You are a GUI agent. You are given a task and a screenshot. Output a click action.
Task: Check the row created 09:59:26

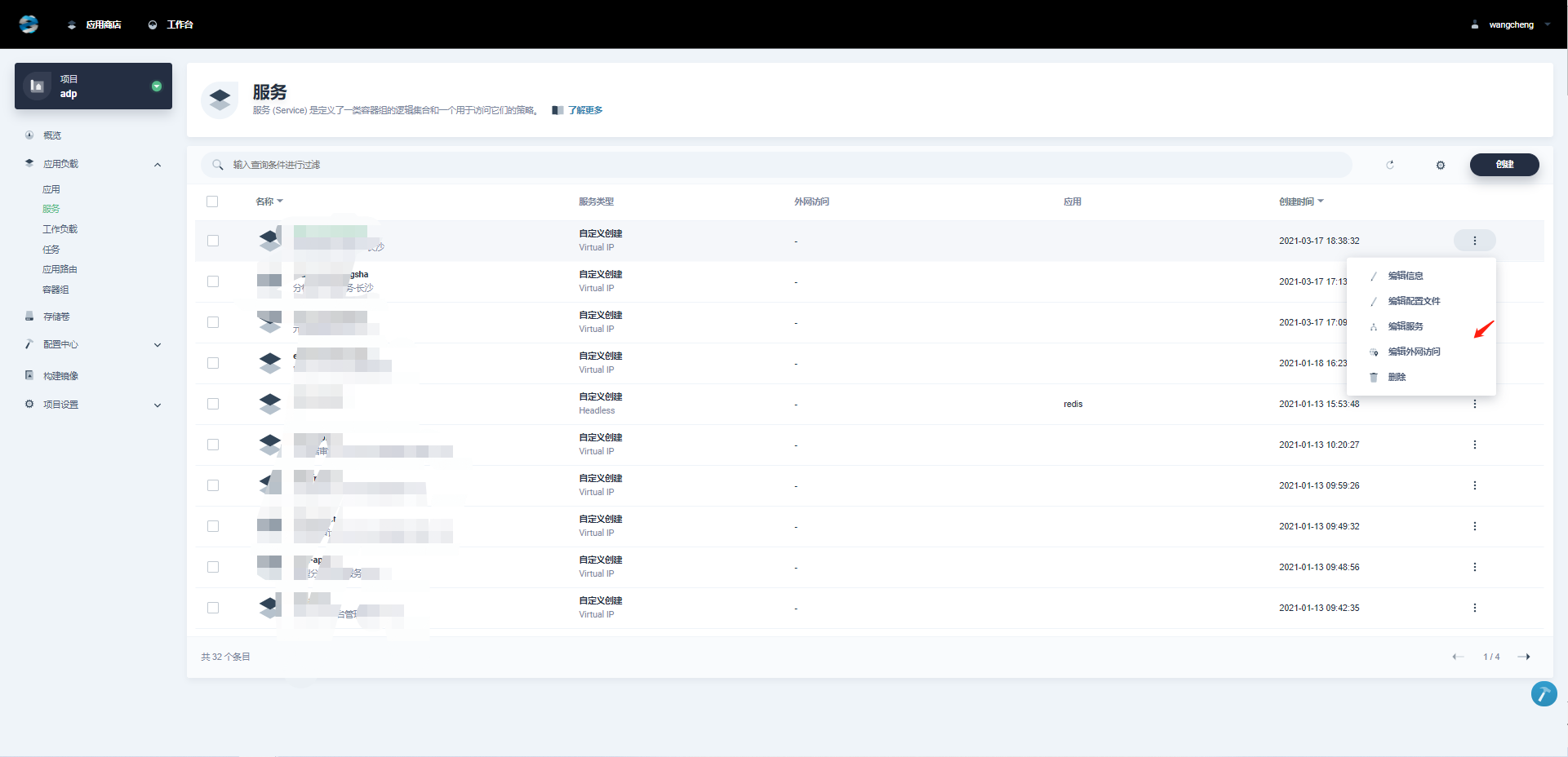click(x=213, y=485)
